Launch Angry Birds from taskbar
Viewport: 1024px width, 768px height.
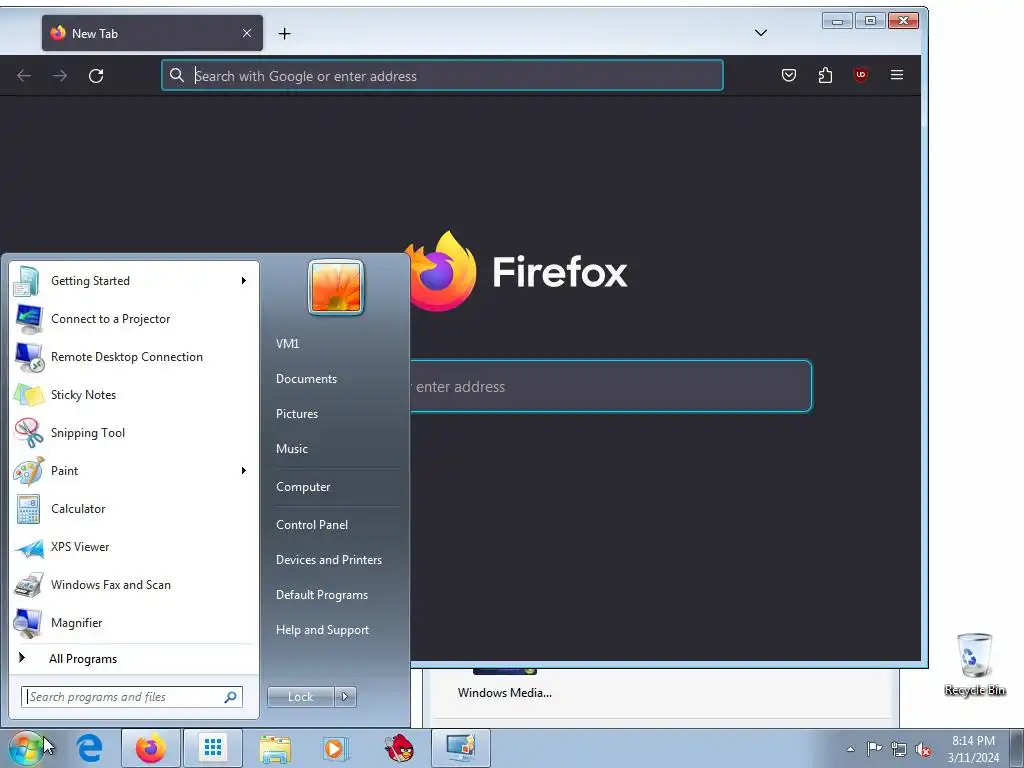coord(398,748)
